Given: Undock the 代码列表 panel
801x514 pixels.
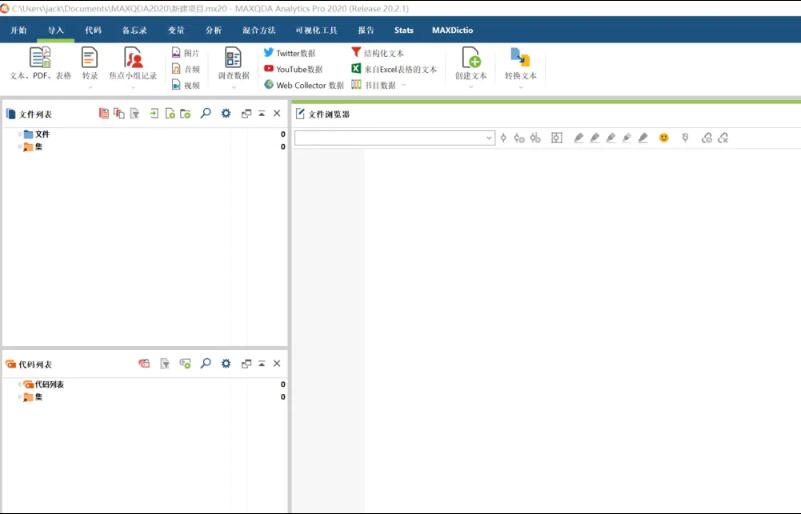Looking at the screenshot, I should click(246, 363).
